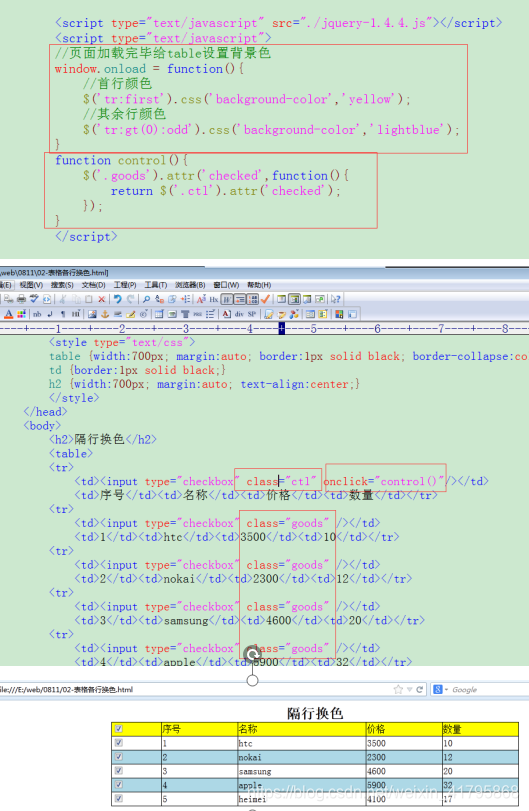
Task: Click the SP span tag icon
Action: (x=252, y=314)
